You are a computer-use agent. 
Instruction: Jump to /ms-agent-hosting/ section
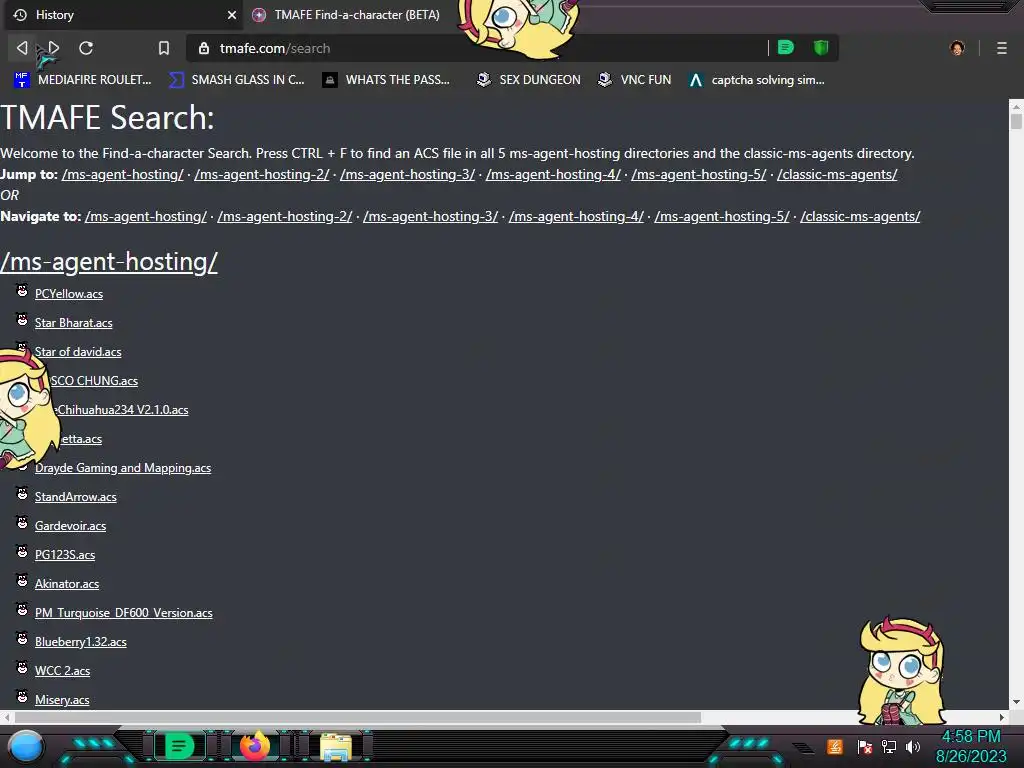(x=122, y=174)
